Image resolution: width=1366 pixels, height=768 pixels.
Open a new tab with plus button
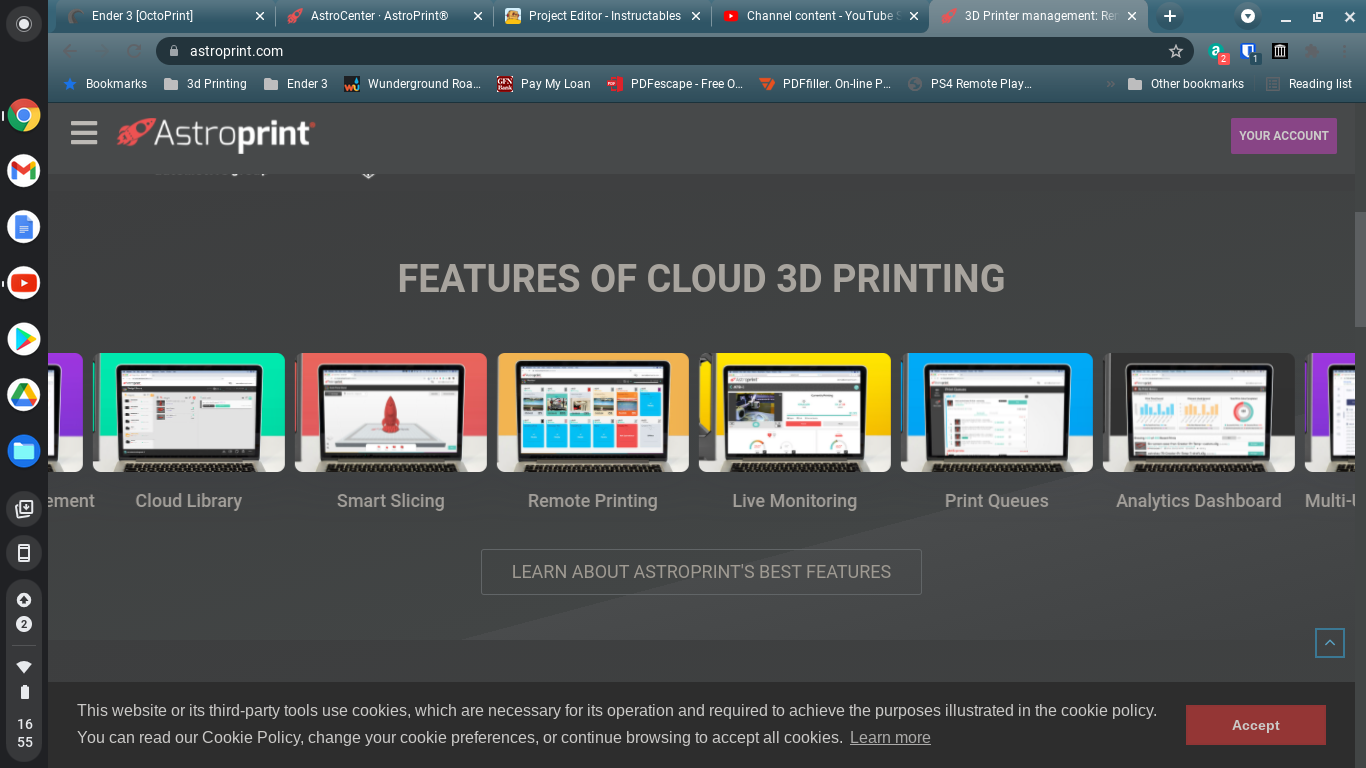pos(1170,16)
